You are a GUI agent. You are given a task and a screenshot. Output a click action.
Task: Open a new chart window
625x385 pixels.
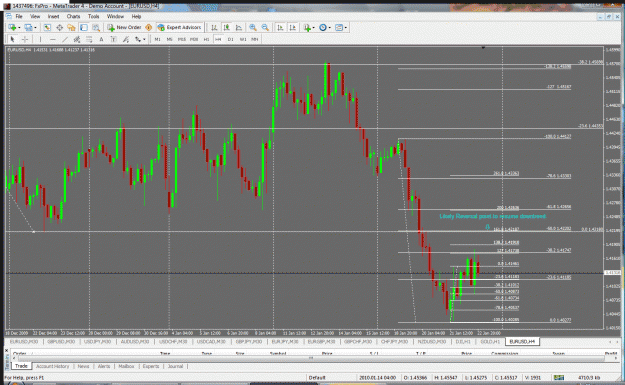[x=12, y=28]
